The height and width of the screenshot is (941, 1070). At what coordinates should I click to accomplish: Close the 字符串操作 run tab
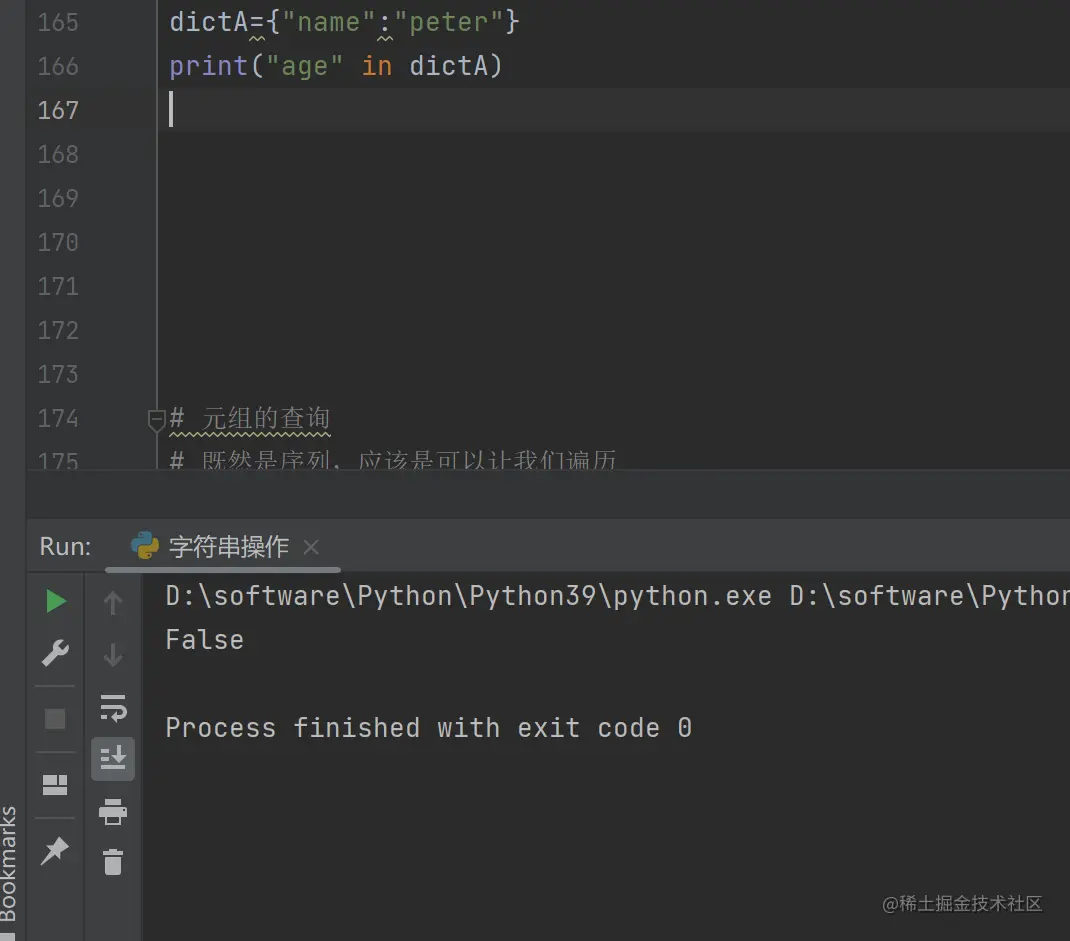click(311, 547)
